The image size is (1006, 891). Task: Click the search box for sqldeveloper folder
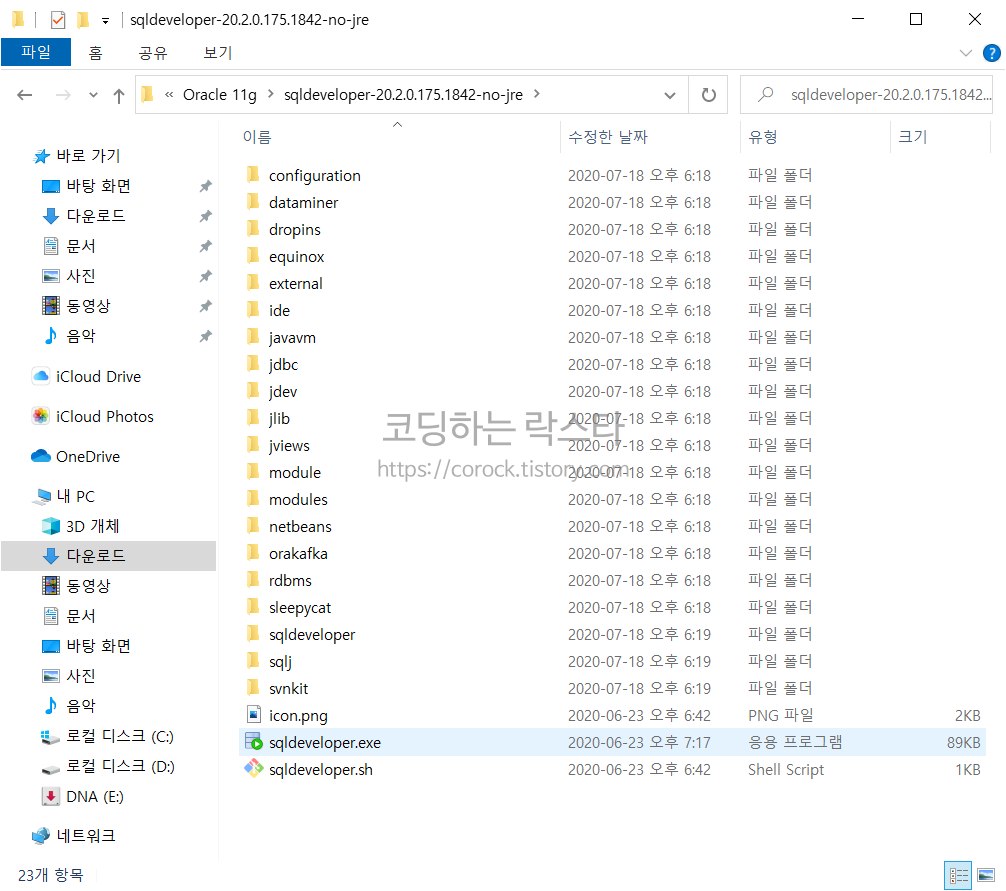[866, 95]
